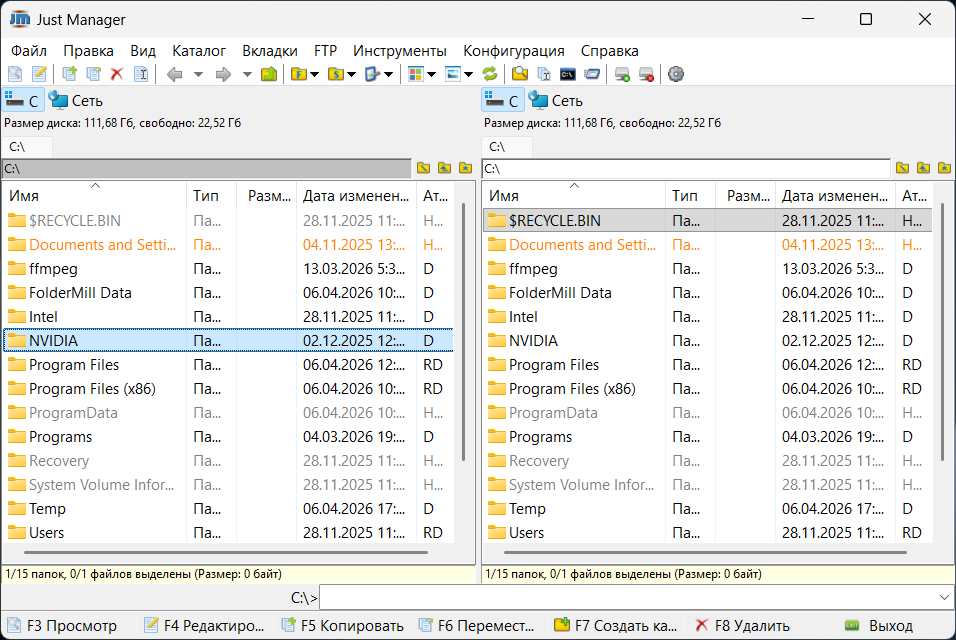Click the Move files toolbar icon
Viewport: 956px width, 640px height.
click(93, 74)
